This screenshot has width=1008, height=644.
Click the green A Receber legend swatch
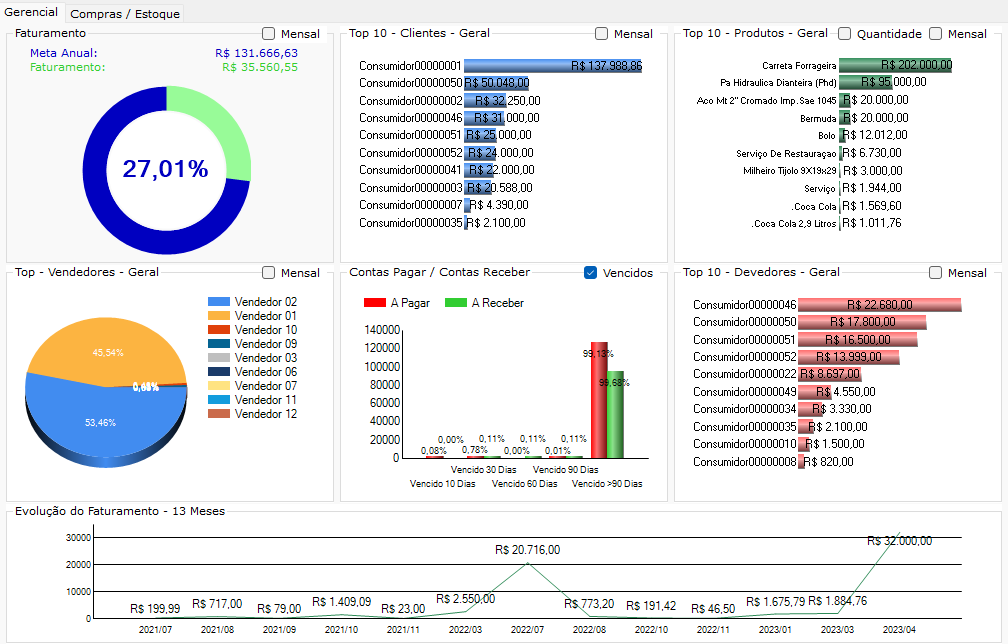pos(456,303)
